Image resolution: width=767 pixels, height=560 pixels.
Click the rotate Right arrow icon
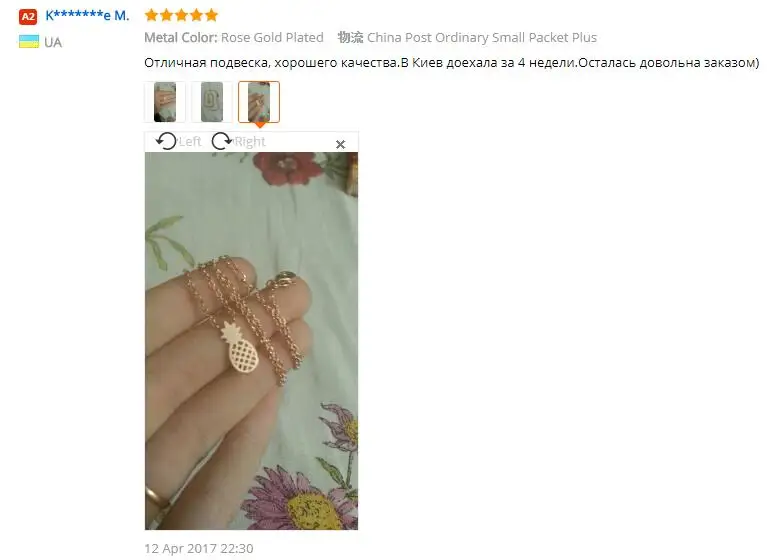point(222,141)
